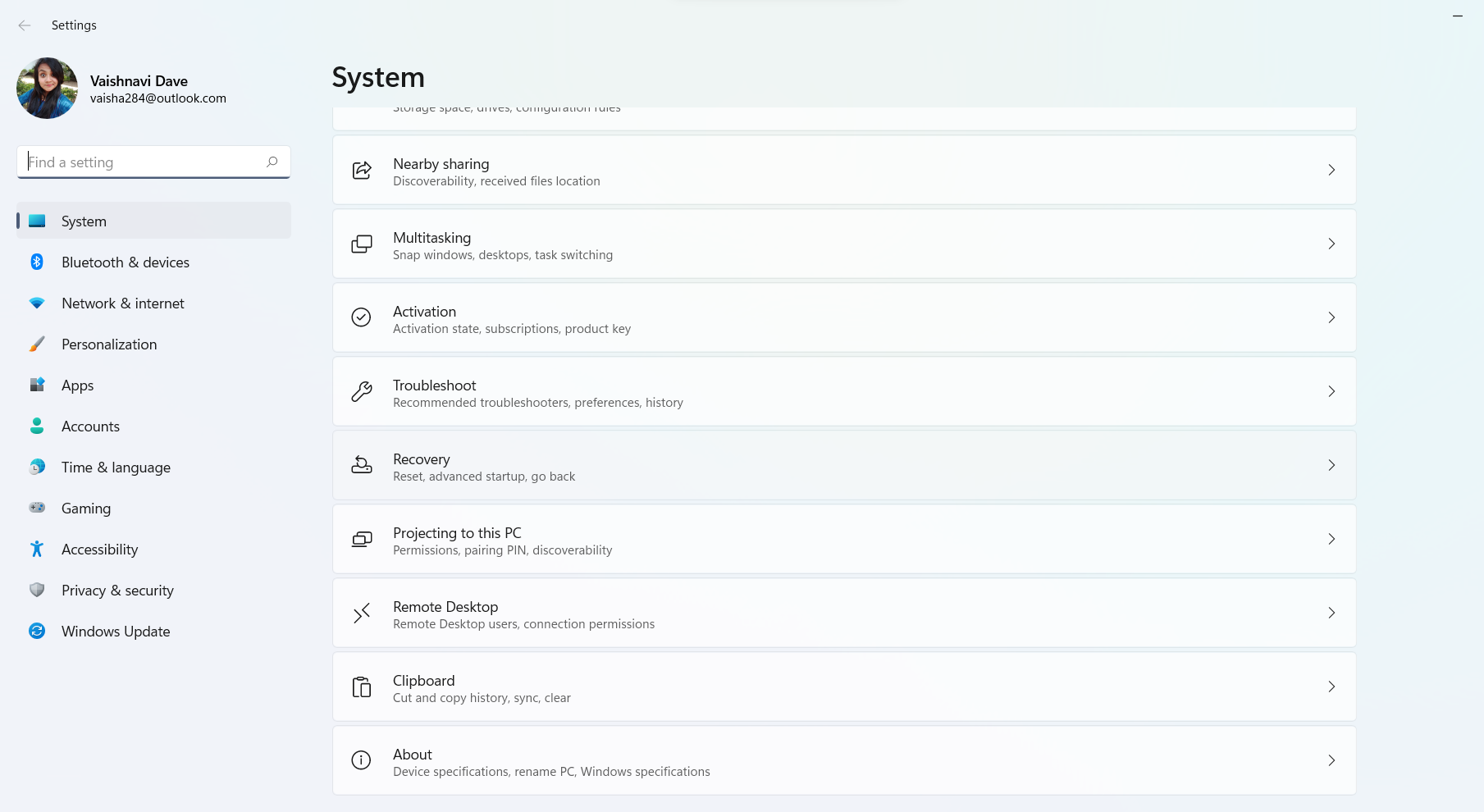The image size is (1484, 812).
Task: Go to Windows Update settings
Action: coord(116,632)
